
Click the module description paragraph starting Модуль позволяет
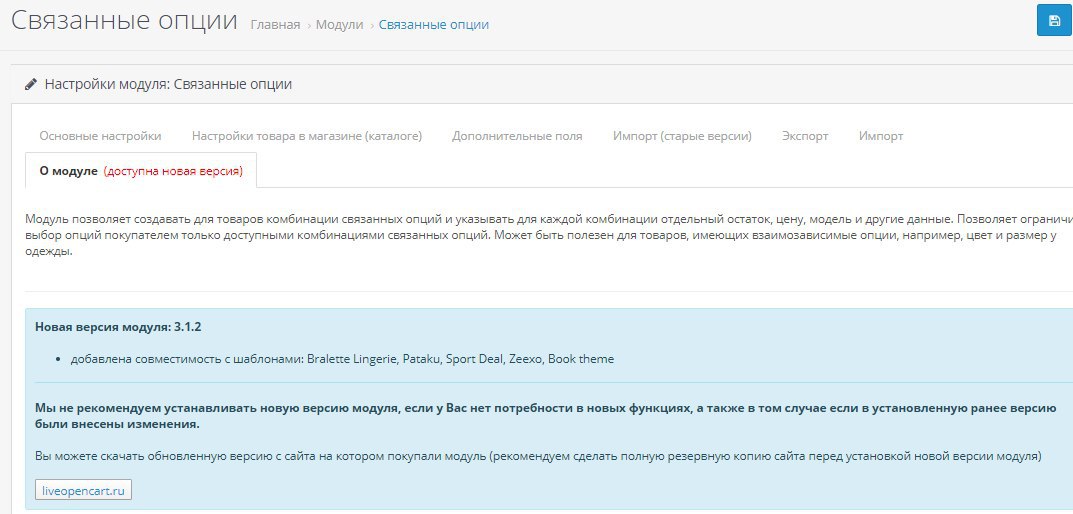pyautogui.click(x=549, y=235)
